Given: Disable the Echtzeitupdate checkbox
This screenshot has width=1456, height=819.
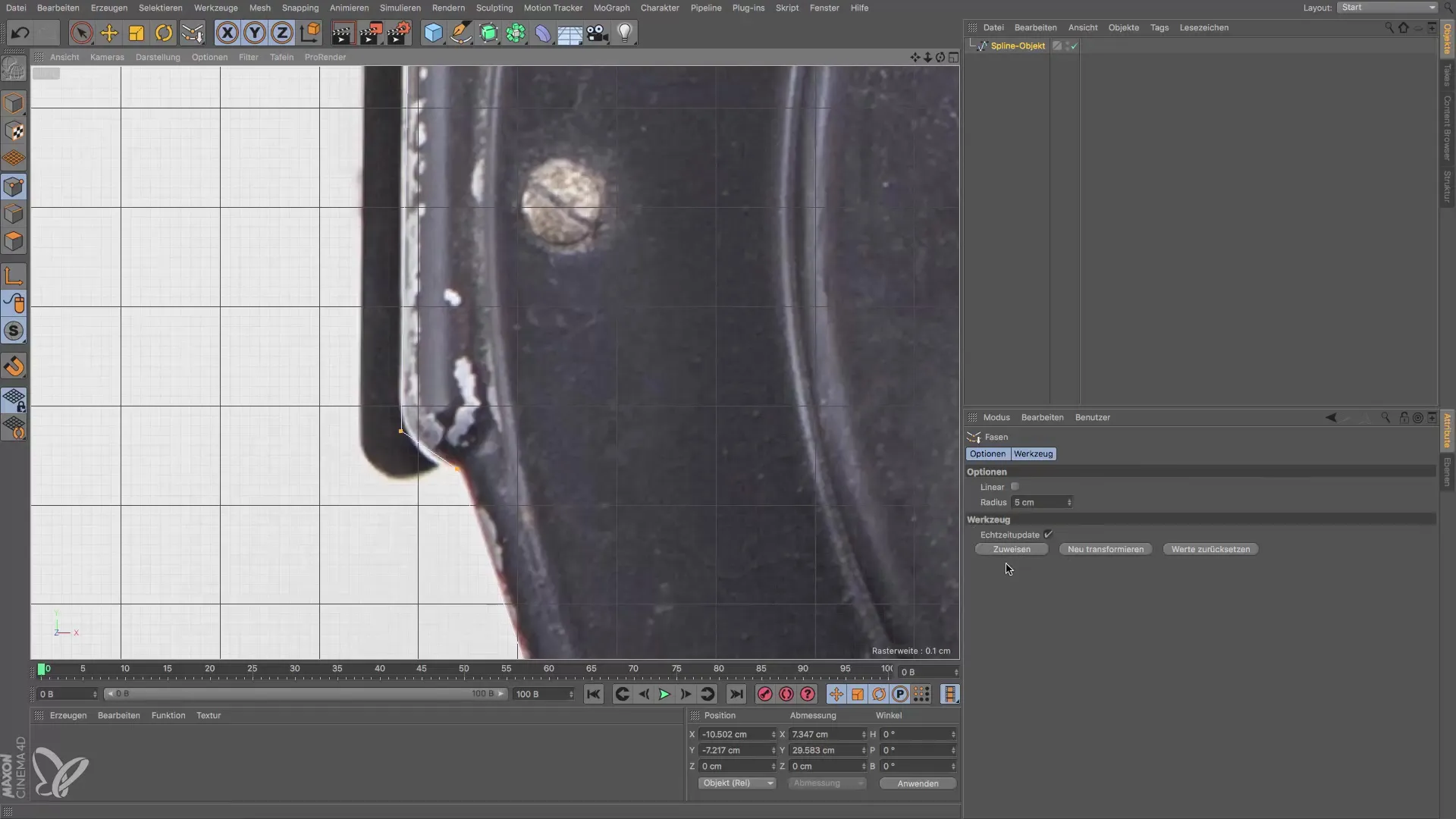Looking at the screenshot, I should pyautogui.click(x=1048, y=535).
